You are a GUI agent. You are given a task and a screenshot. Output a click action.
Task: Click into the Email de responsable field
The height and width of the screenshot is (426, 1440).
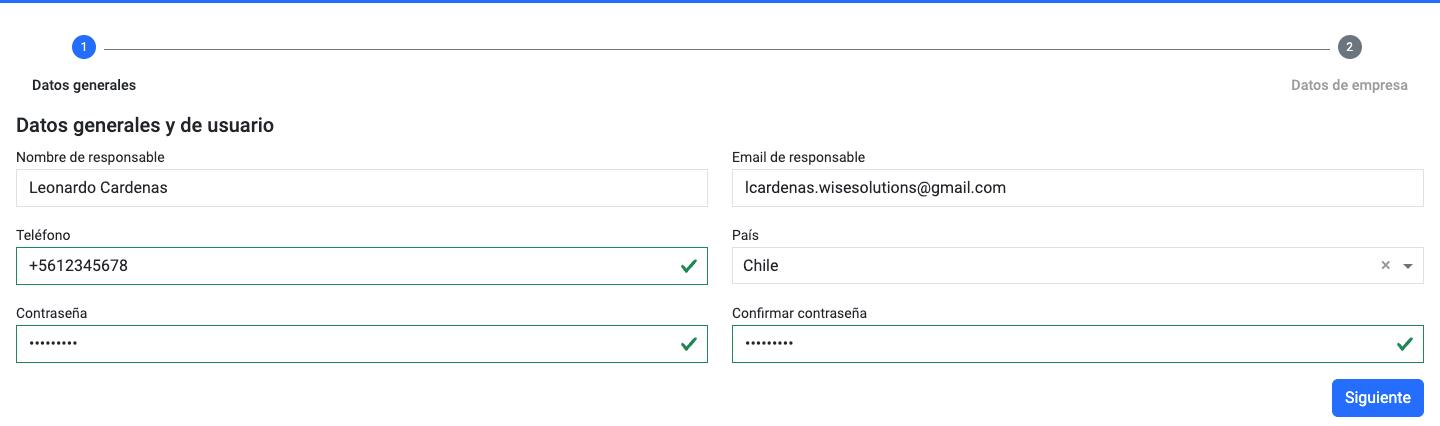(x=1077, y=188)
